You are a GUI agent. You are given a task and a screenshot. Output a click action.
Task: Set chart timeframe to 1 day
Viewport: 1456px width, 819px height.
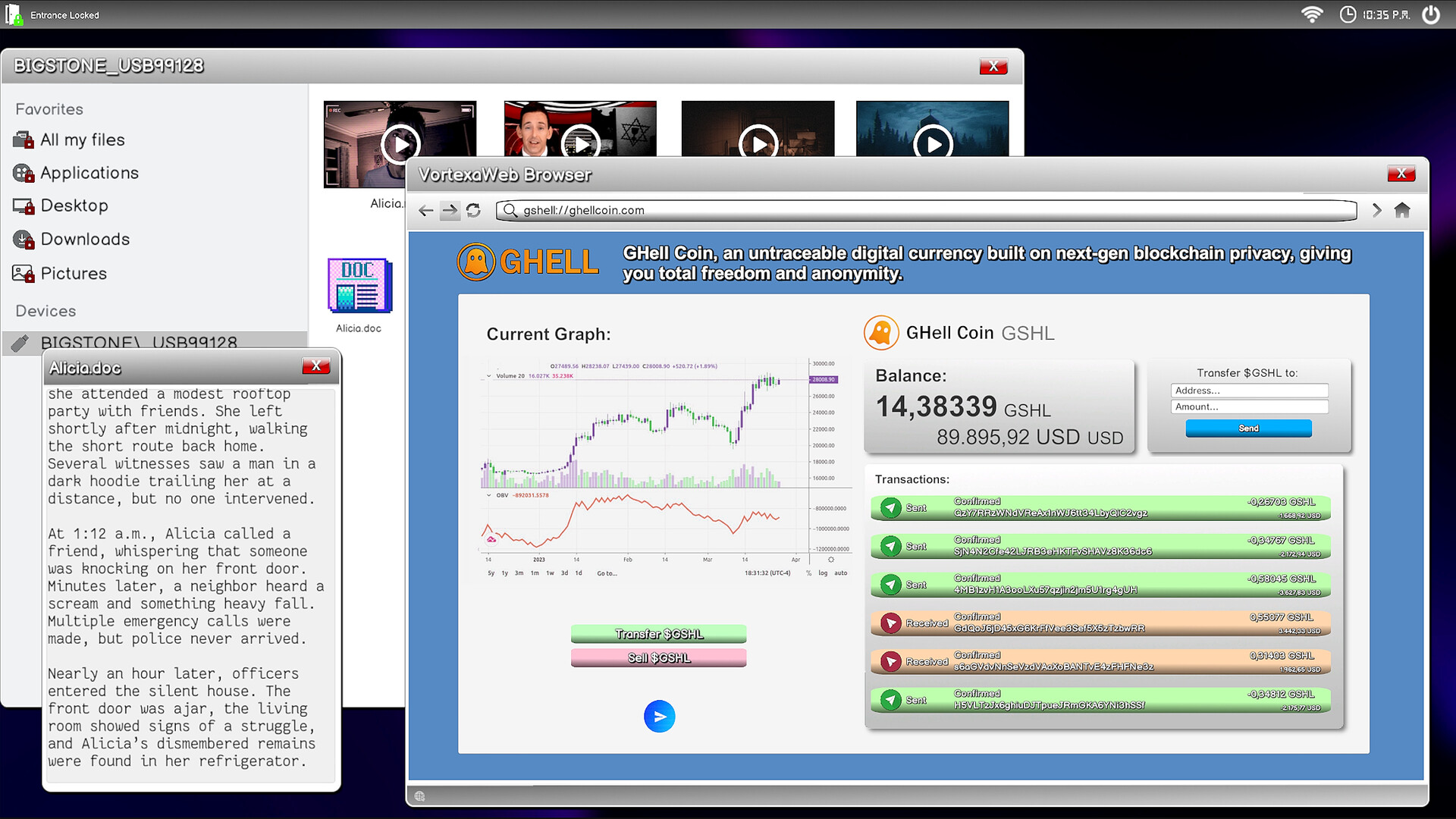pos(579,573)
